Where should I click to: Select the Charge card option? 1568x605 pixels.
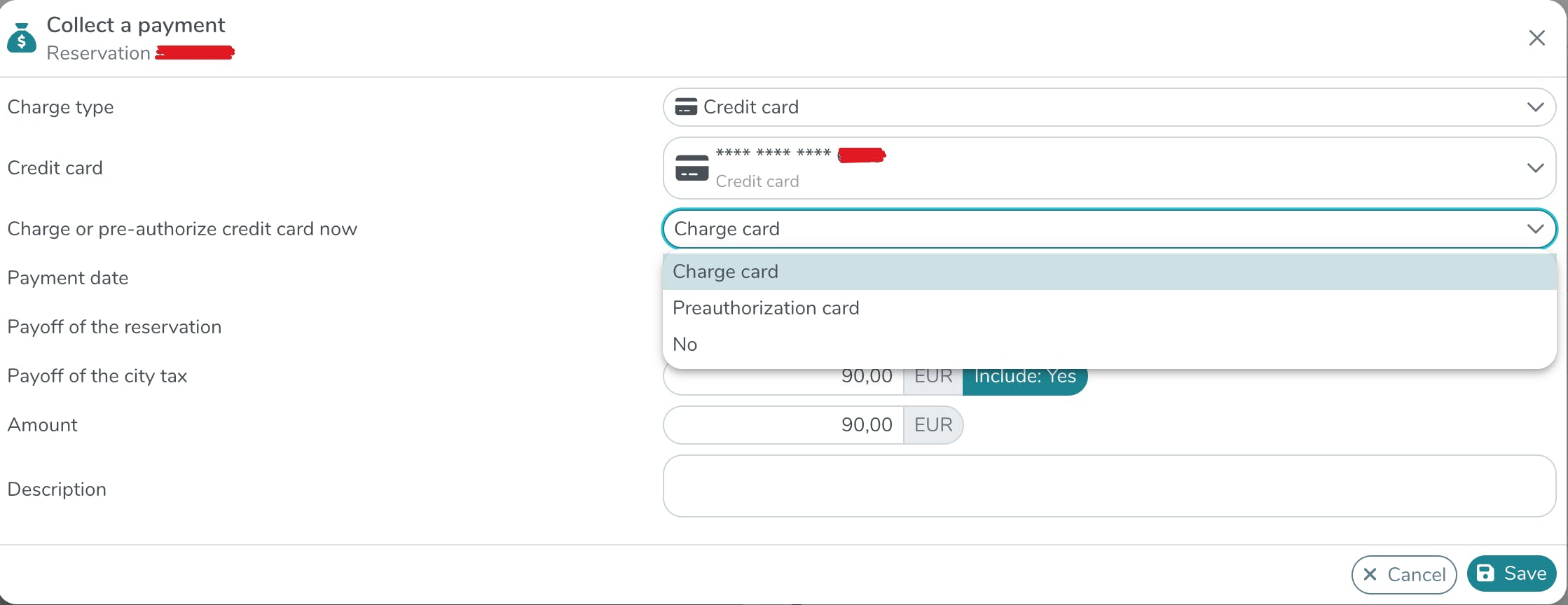click(725, 272)
